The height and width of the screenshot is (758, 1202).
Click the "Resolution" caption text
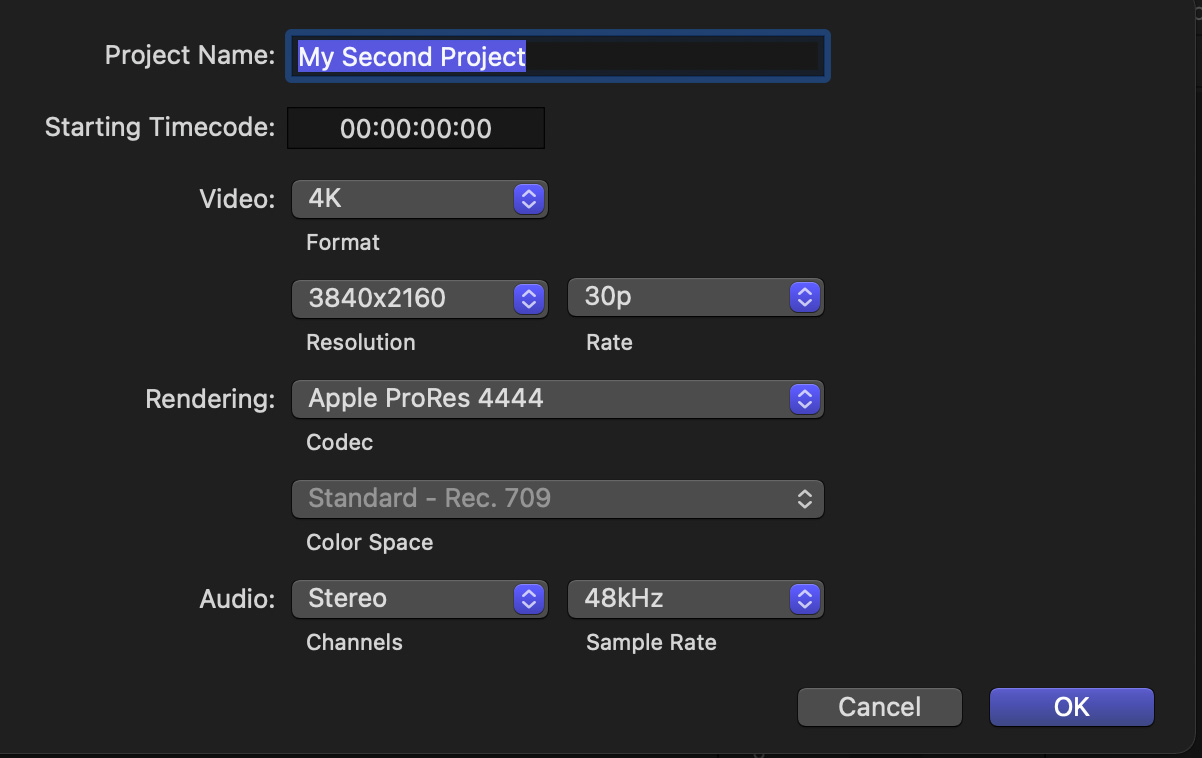point(361,342)
